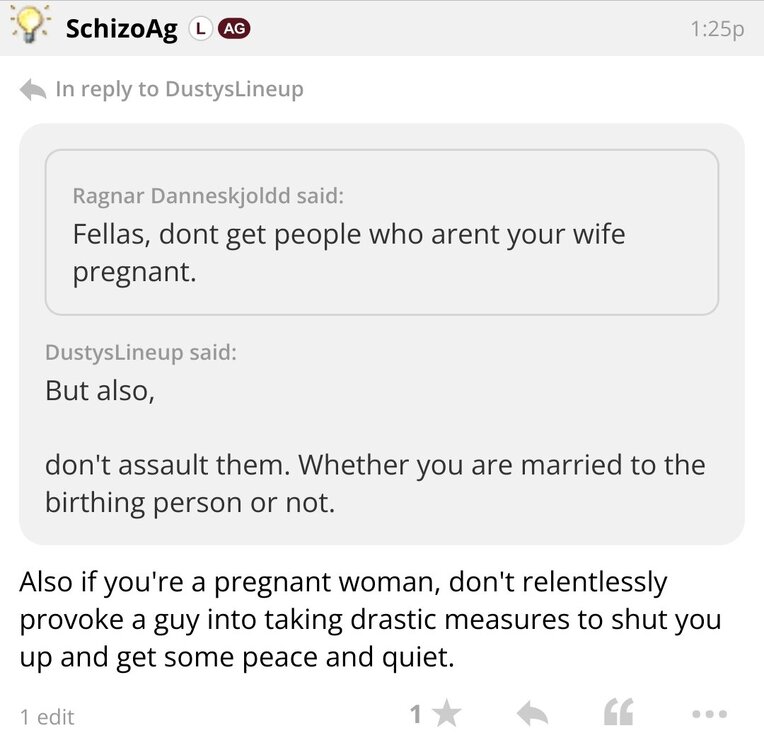Quote this post with the quotation icon
Viewport: 764px width, 750px height.
(618, 713)
